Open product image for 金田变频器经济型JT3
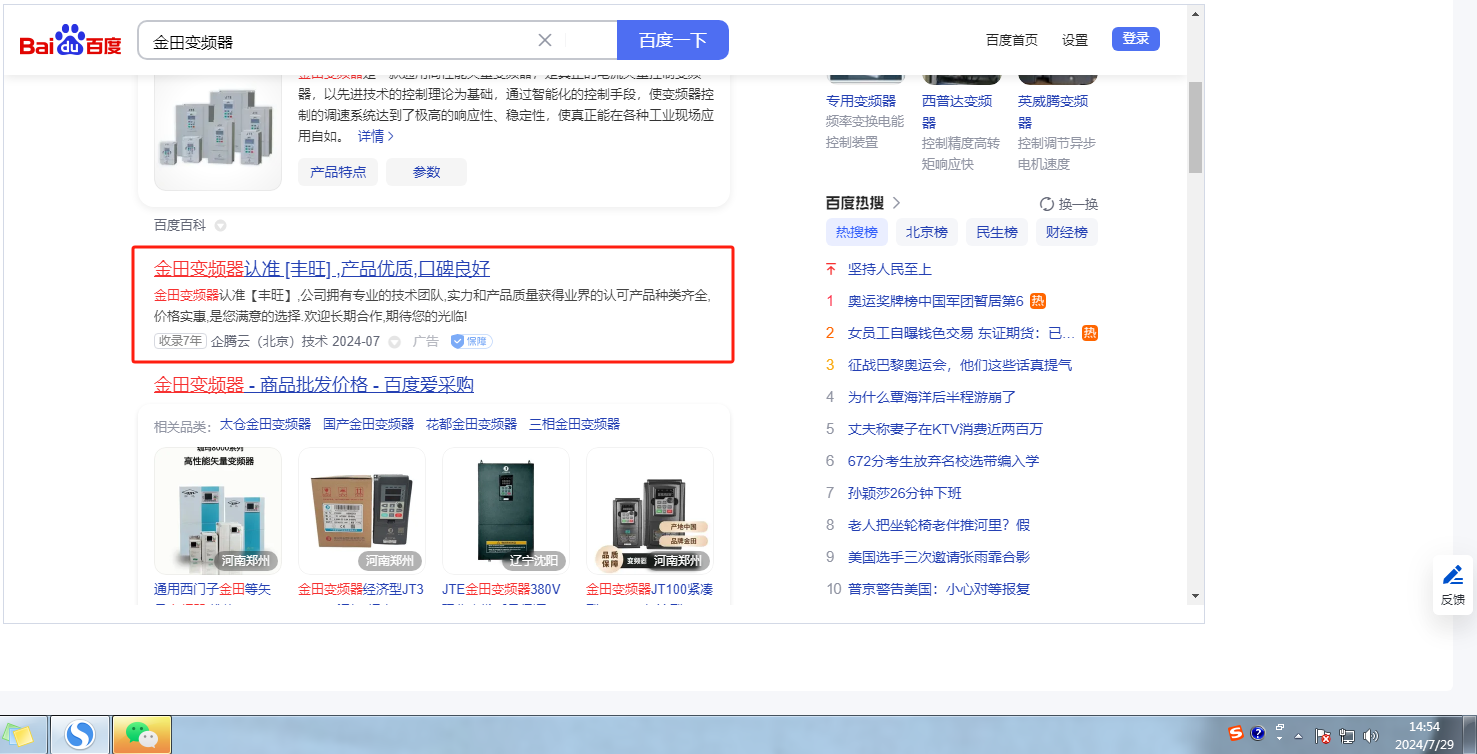The image size is (1477, 754). click(362, 511)
